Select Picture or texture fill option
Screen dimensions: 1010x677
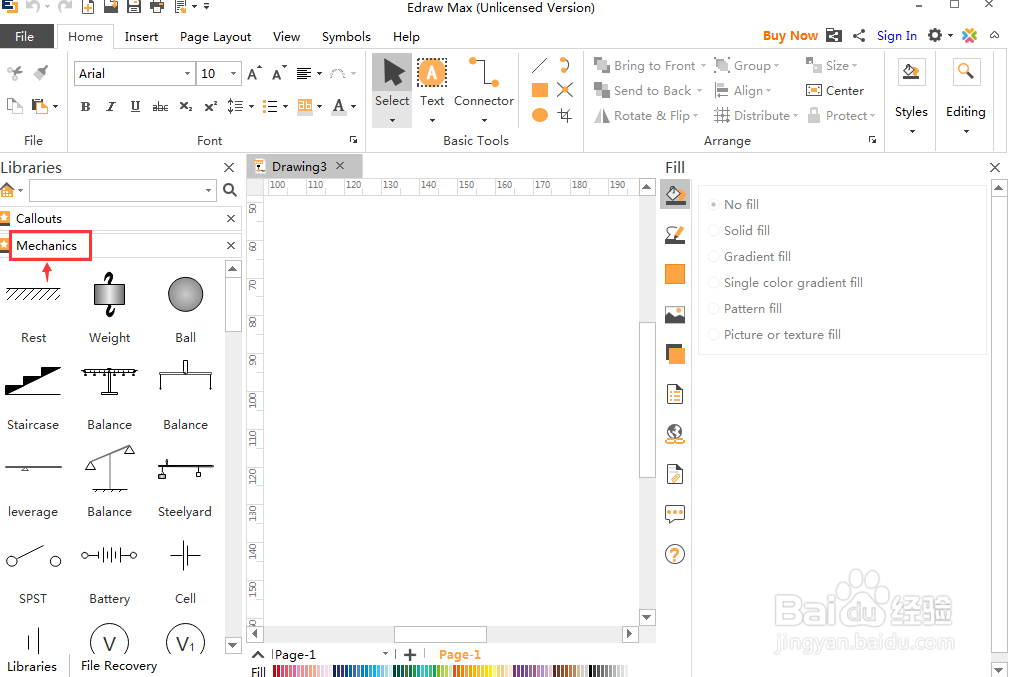[774, 334]
